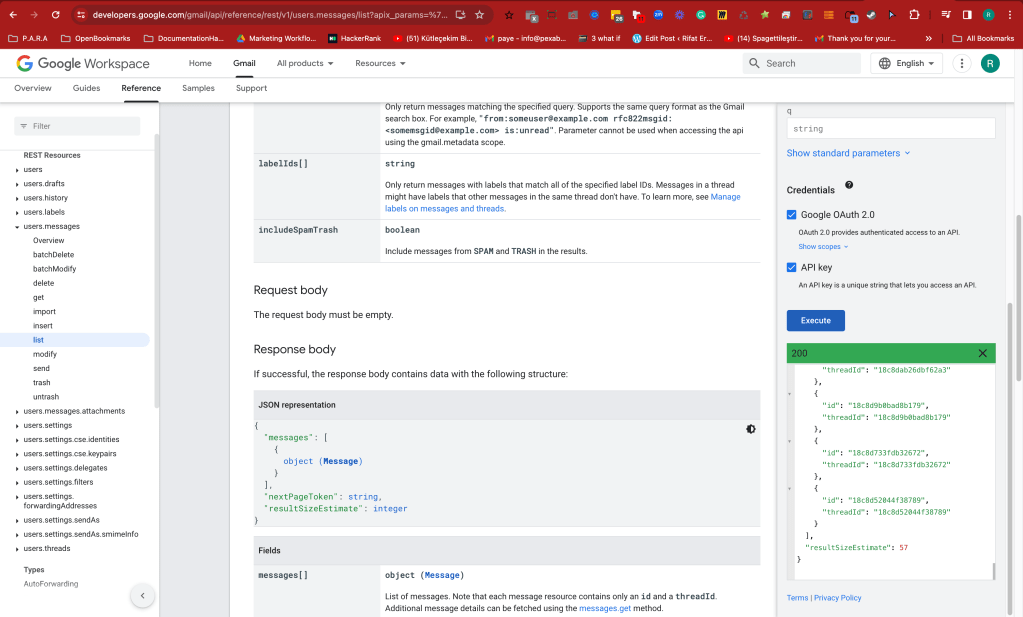Bookmark this page with the star icon
The height and width of the screenshot is (617, 1023).
(x=480, y=14)
